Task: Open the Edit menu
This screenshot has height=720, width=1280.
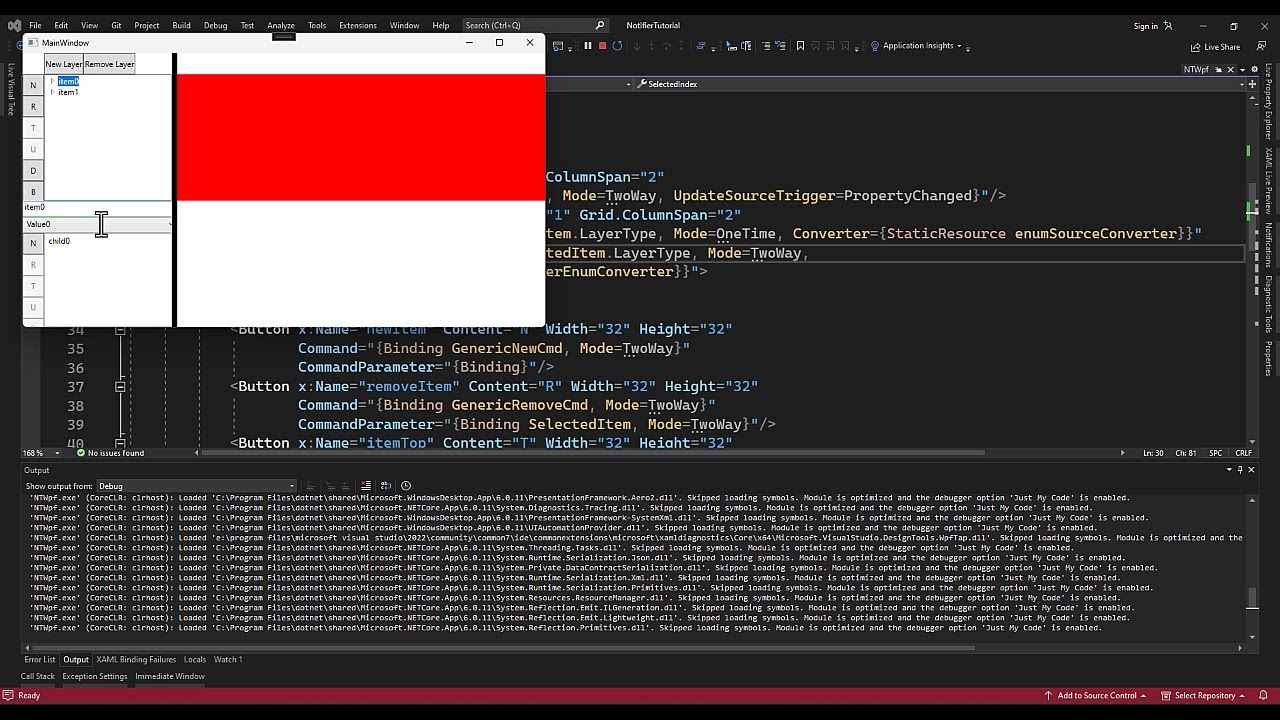Action: [61, 25]
